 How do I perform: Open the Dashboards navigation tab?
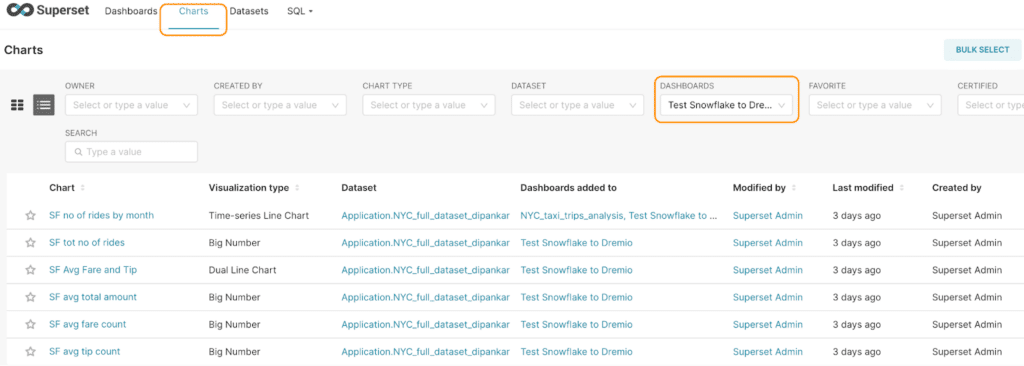click(131, 12)
